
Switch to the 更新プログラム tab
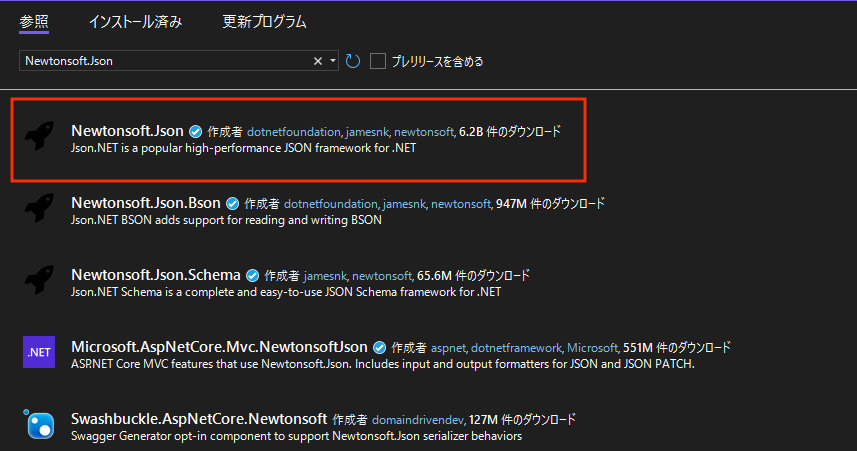click(265, 22)
